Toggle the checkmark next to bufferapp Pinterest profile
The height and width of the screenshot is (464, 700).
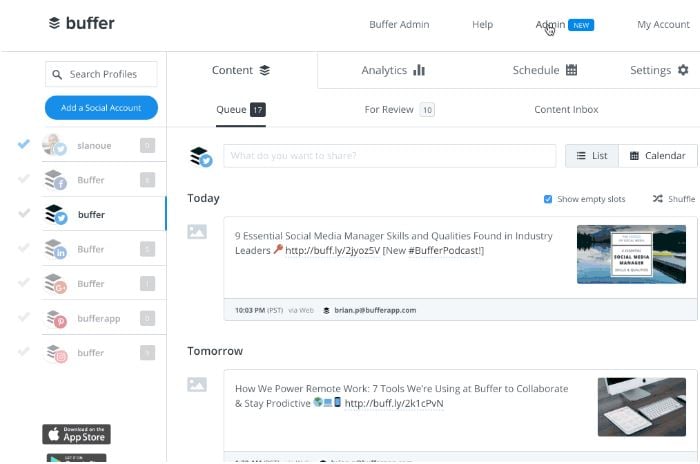pos(24,317)
